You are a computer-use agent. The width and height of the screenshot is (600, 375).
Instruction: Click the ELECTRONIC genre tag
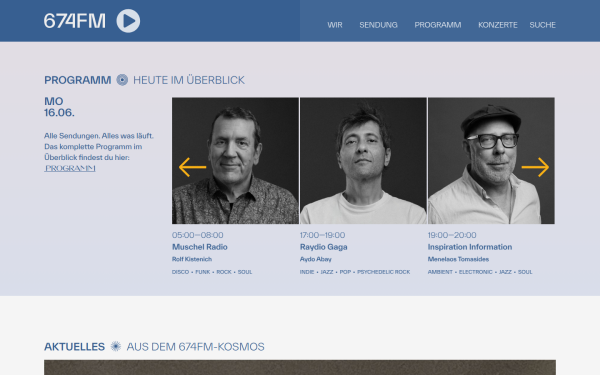tap(476, 272)
